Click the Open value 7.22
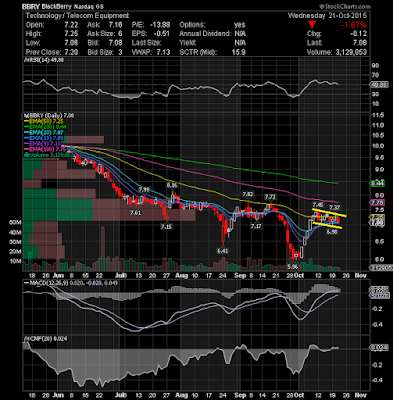This screenshot has height=400, width=393. (71, 25)
